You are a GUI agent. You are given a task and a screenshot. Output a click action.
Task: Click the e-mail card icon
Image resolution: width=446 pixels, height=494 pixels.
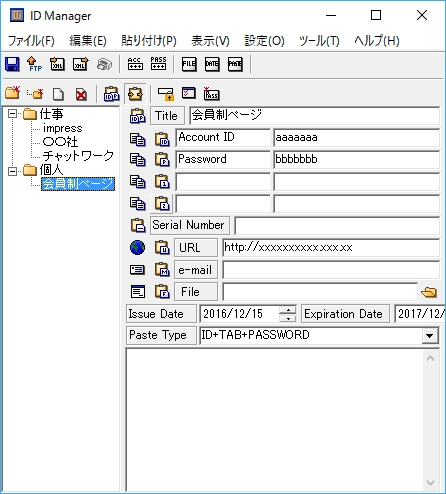pyautogui.click(x=137, y=270)
